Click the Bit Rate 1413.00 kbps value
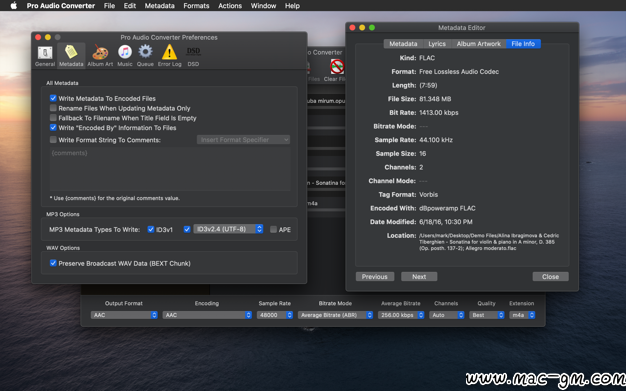Image resolution: width=626 pixels, height=391 pixels. point(439,113)
